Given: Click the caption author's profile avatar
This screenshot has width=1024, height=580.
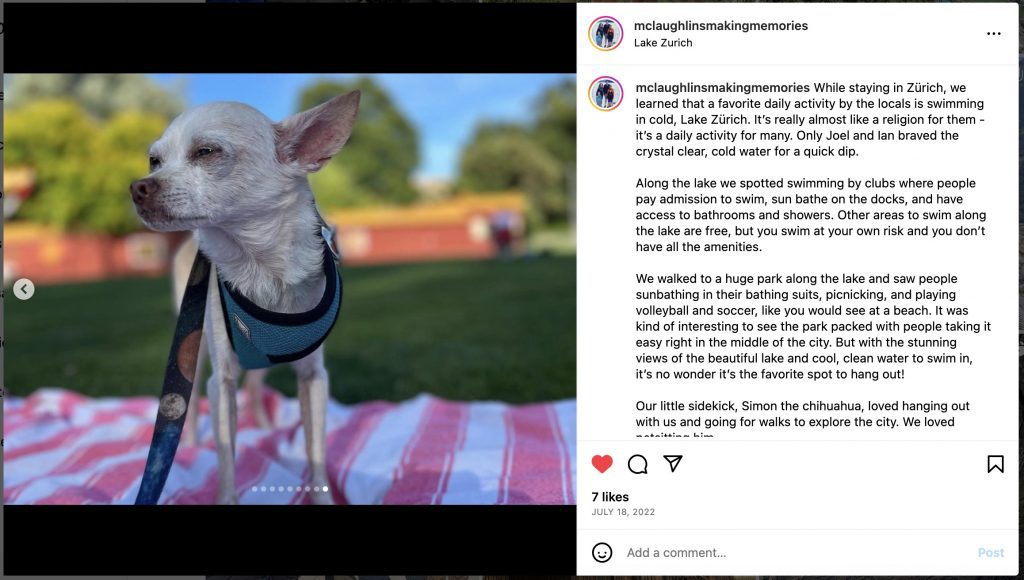Looking at the screenshot, I should [605, 93].
